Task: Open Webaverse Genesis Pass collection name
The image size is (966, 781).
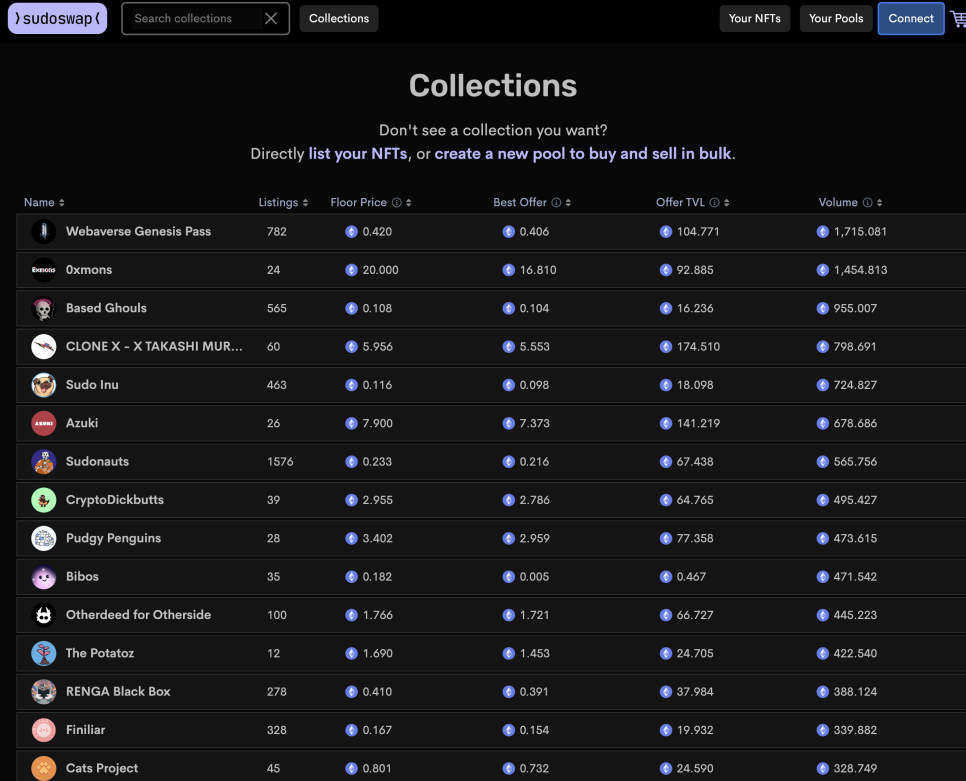Action: pyautogui.click(x=139, y=232)
